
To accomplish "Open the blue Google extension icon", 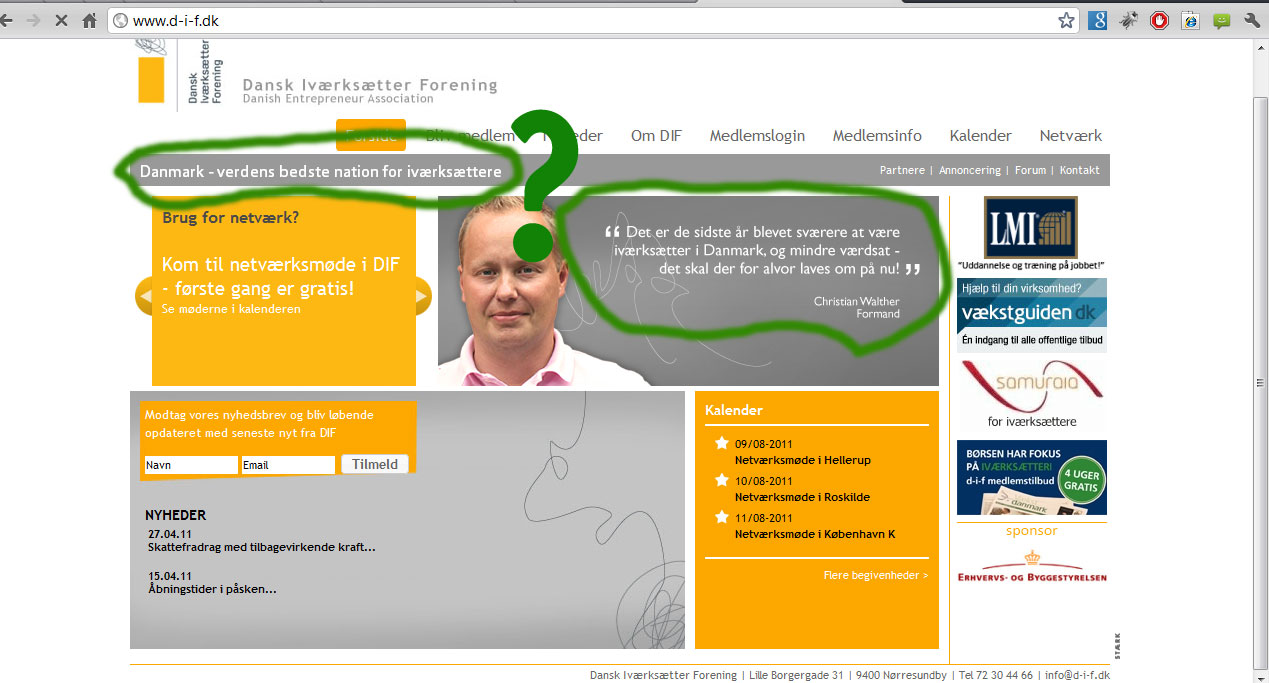I will [1098, 20].
